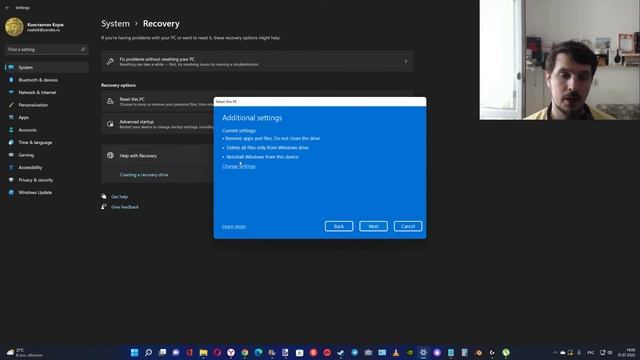Open Microsoft Store from the taskbar

[x=299, y=352]
